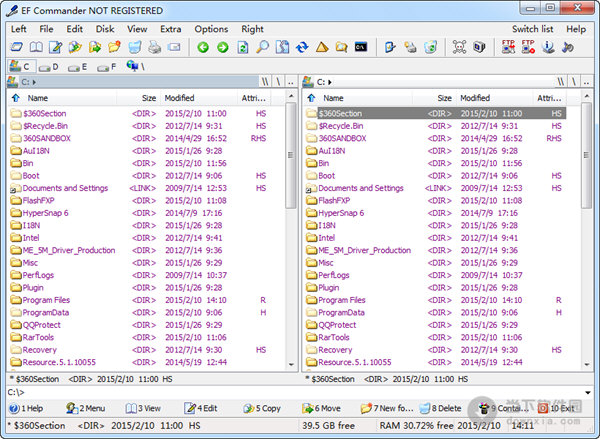Select Program Files folder in left panel

click(x=46, y=300)
